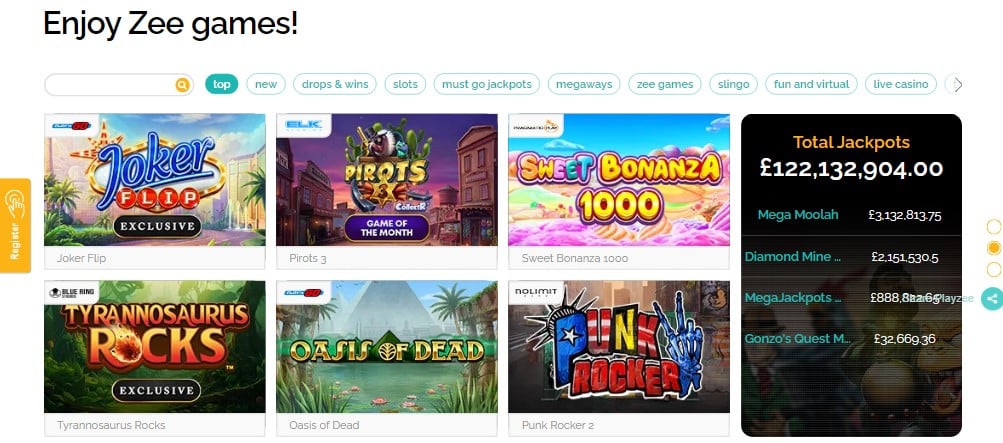Select the filled middle page indicator dot
1003x443 pixels.
pyautogui.click(x=994, y=248)
